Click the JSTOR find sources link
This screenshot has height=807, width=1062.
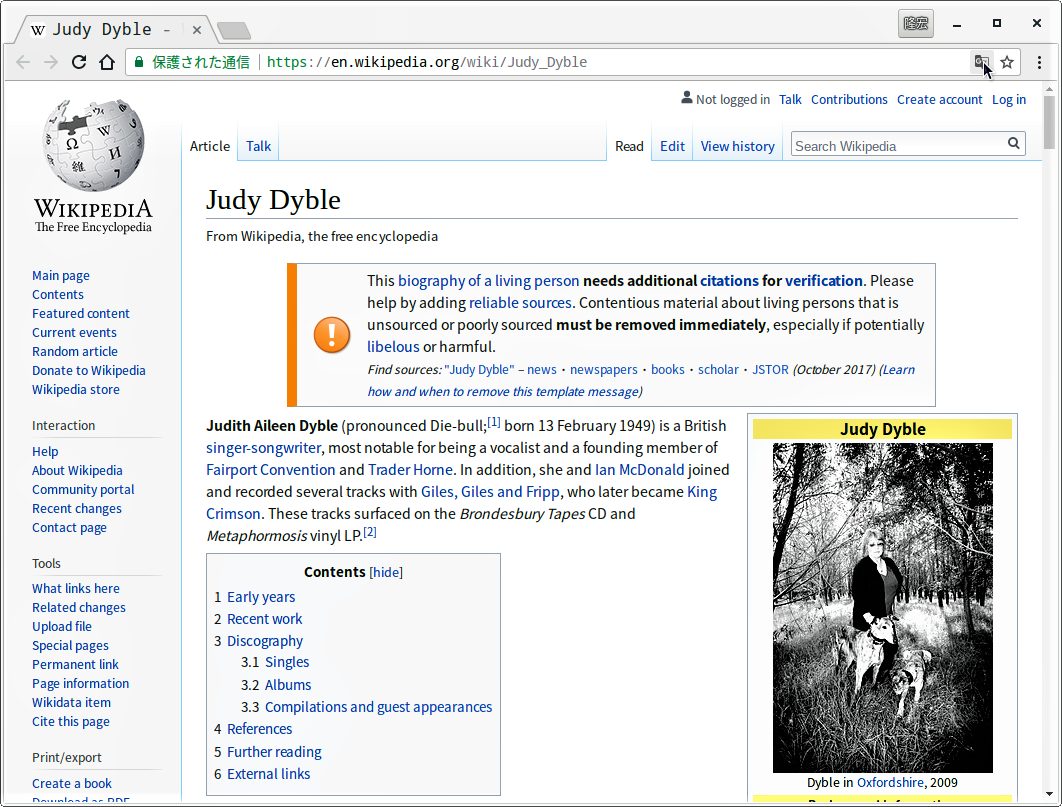point(770,370)
